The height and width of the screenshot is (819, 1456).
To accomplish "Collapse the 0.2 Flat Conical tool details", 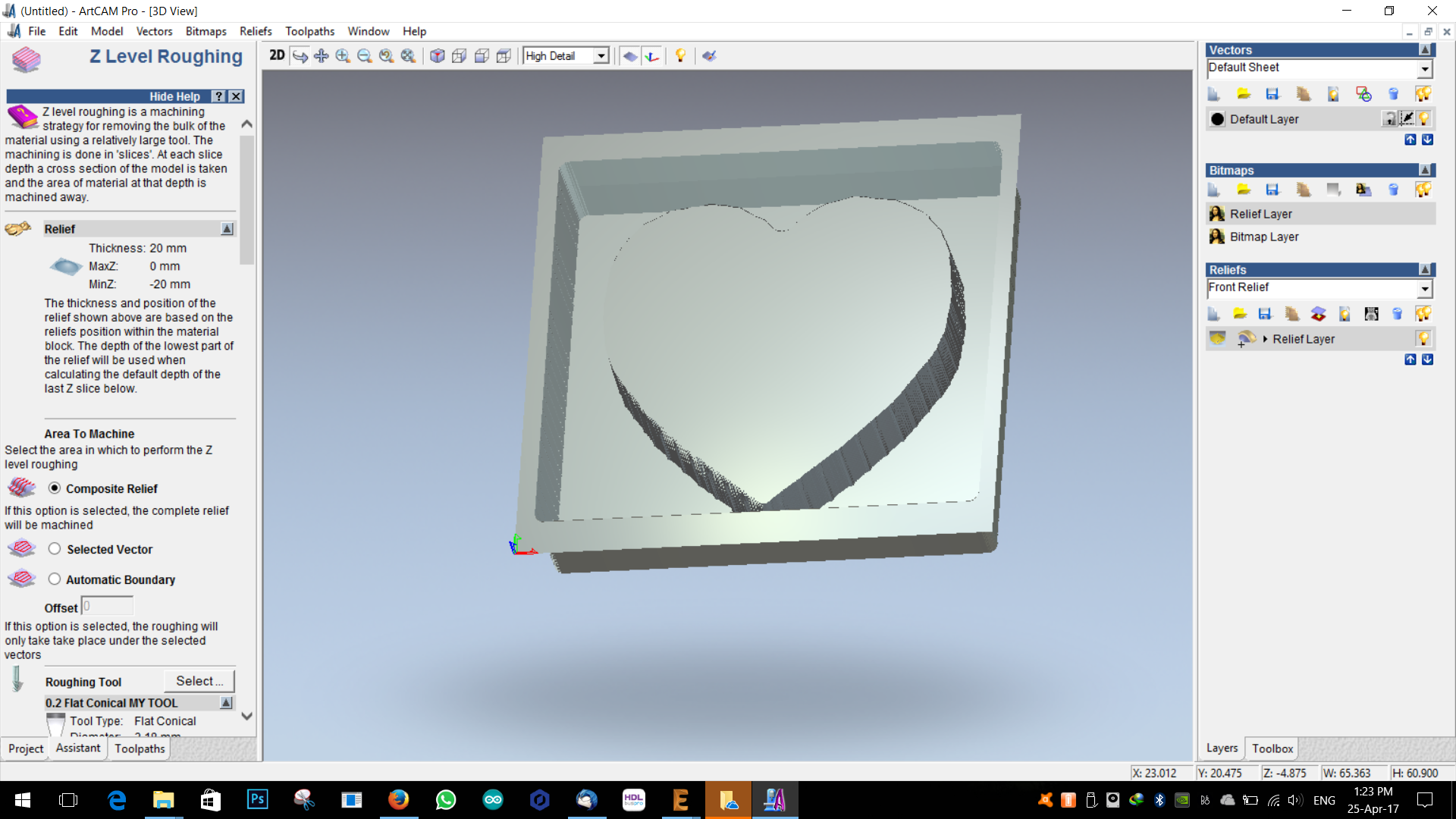I will (226, 703).
